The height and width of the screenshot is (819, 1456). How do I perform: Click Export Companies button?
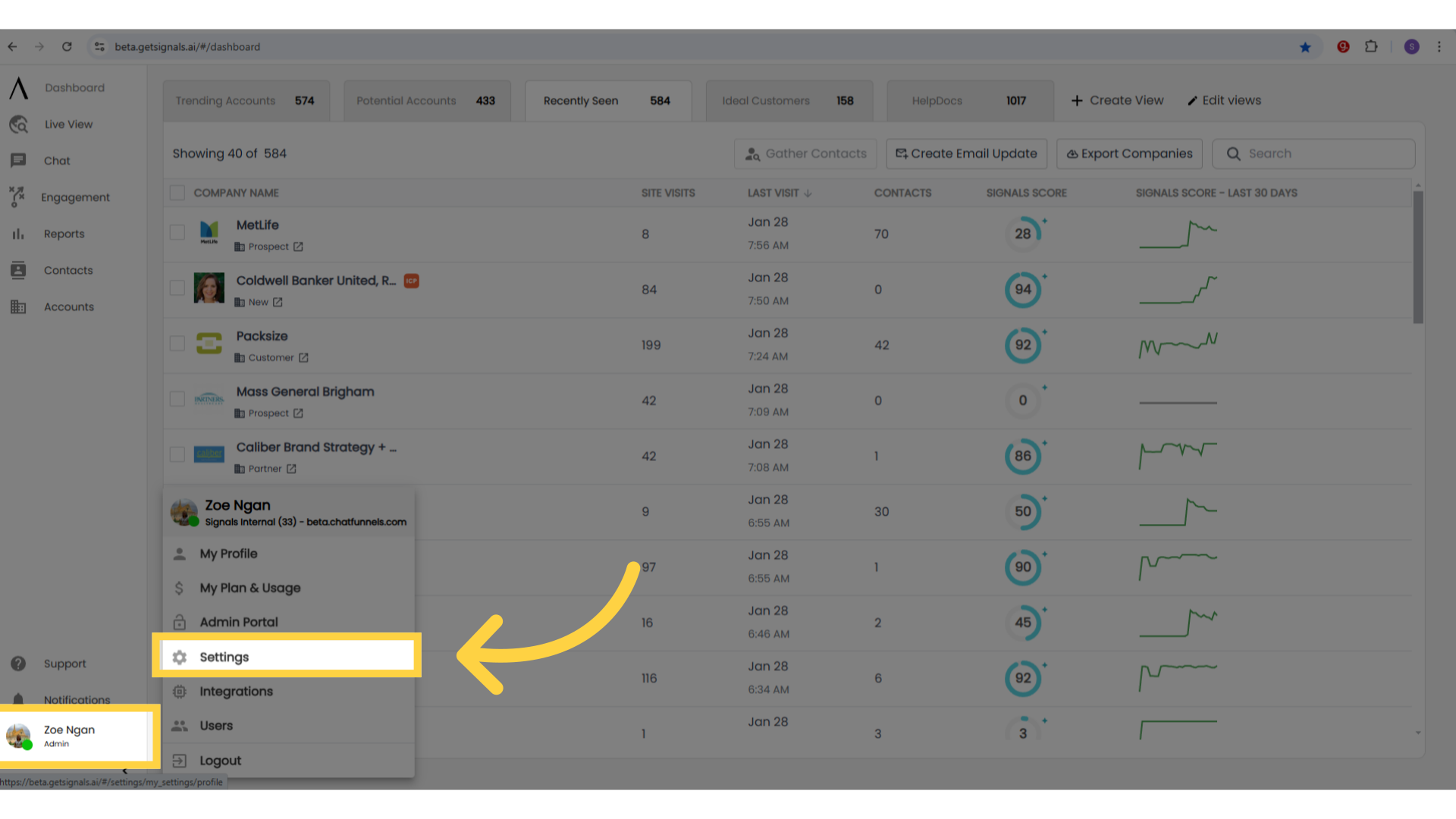click(x=1129, y=153)
